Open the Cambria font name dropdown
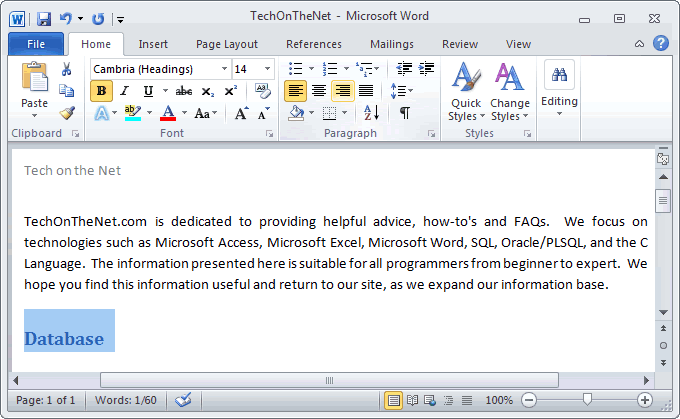Viewport: 680px width, 419px height. point(224,69)
